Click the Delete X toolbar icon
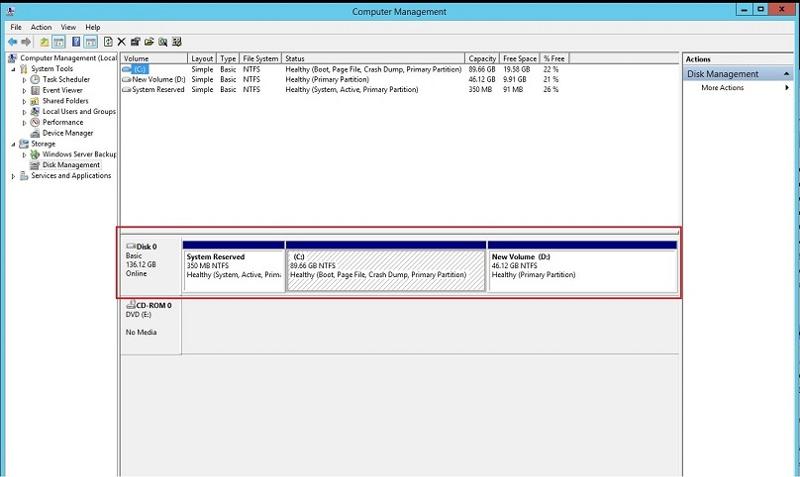The width and height of the screenshot is (800, 477). tap(121, 42)
